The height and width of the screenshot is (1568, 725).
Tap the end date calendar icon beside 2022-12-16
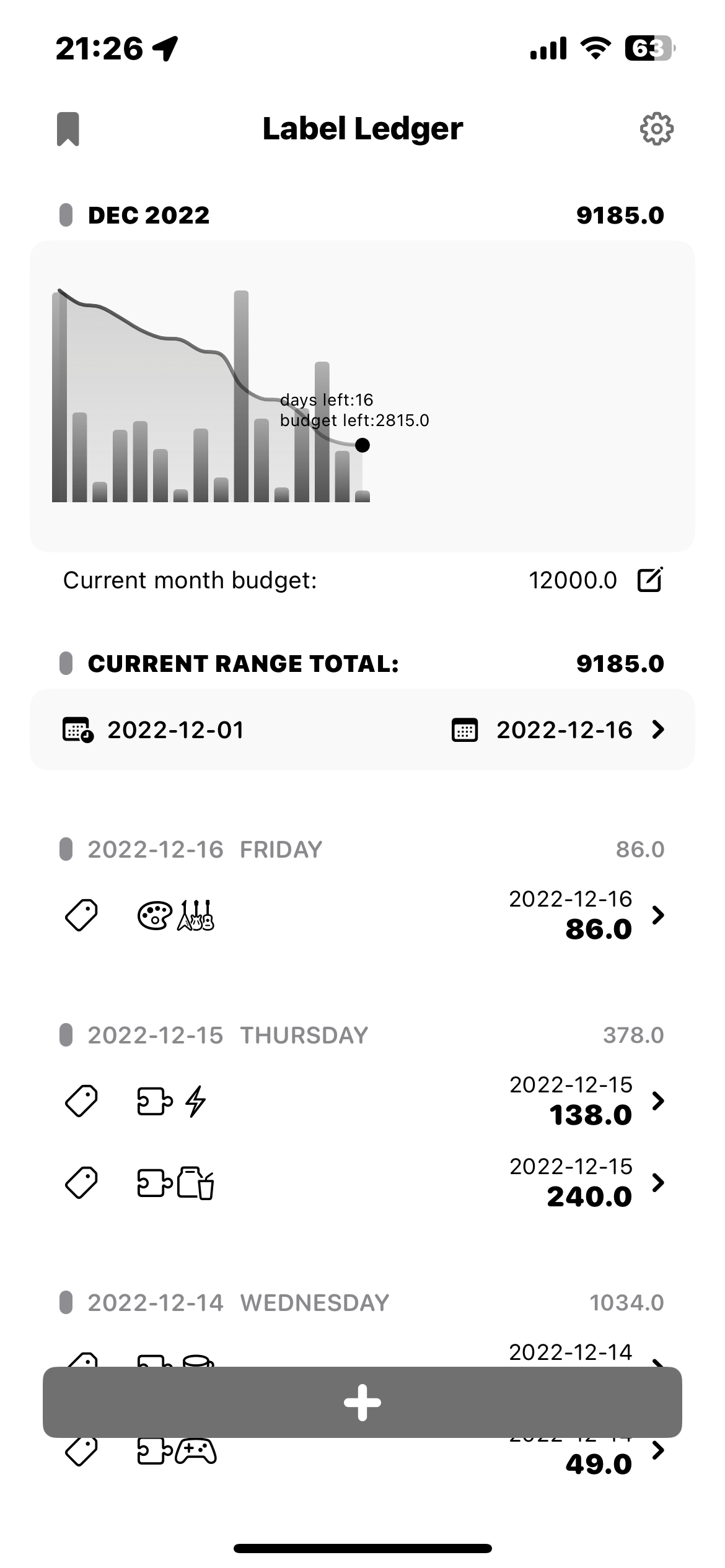(x=465, y=730)
